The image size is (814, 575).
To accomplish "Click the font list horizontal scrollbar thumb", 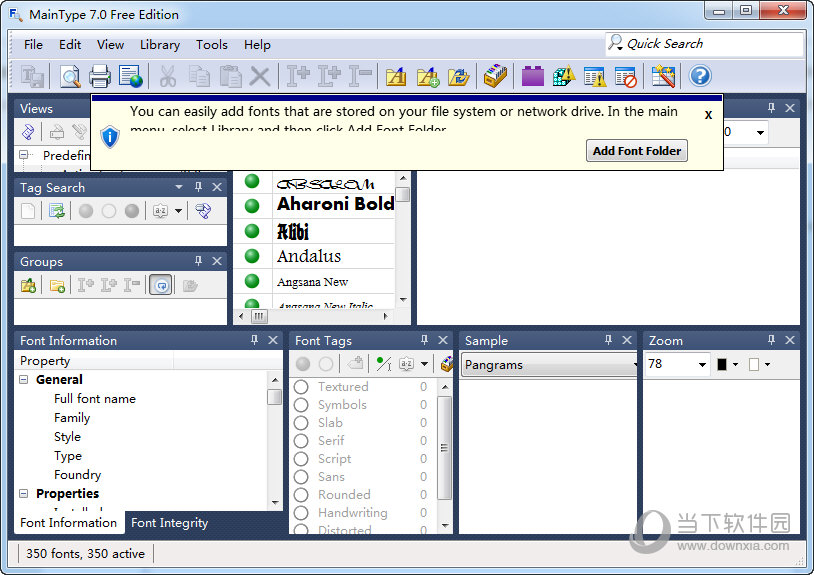I will (259, 316).
